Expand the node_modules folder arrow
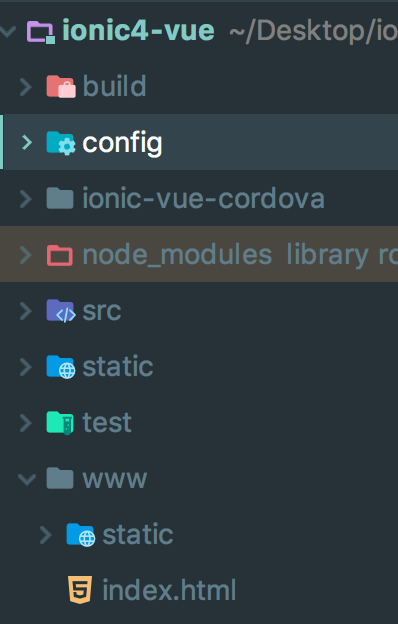This screenshot has width=398, height=624. pyautogui.click(x=26, y=255)
